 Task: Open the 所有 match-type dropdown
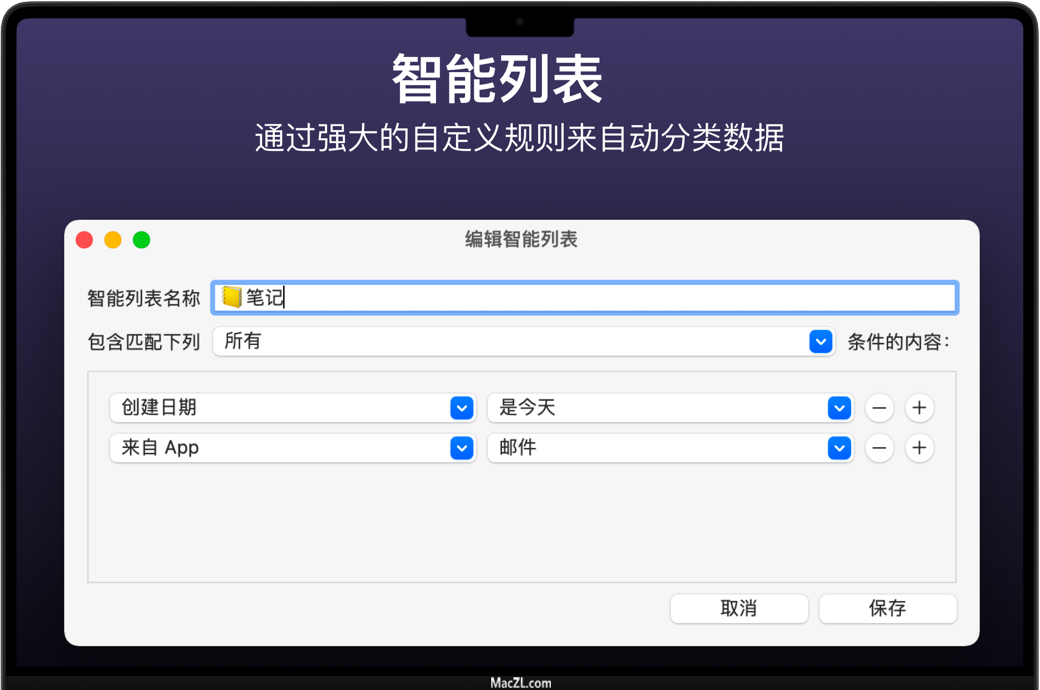523,342
